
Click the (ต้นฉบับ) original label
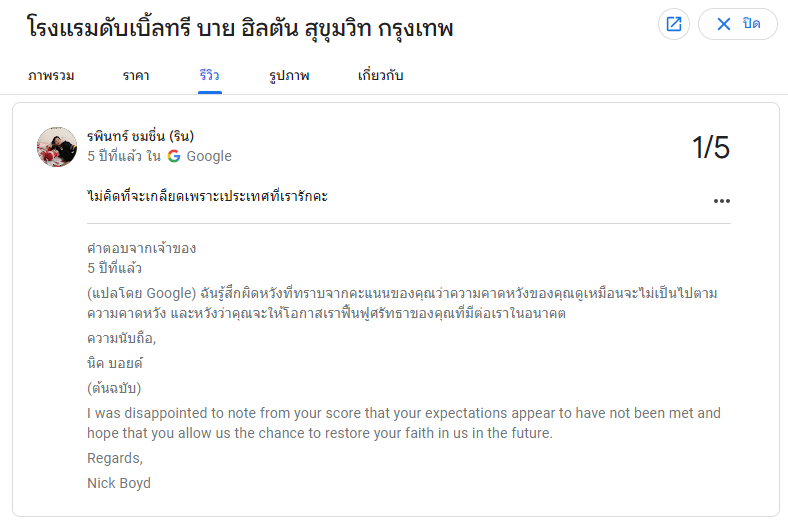[113, 387]
